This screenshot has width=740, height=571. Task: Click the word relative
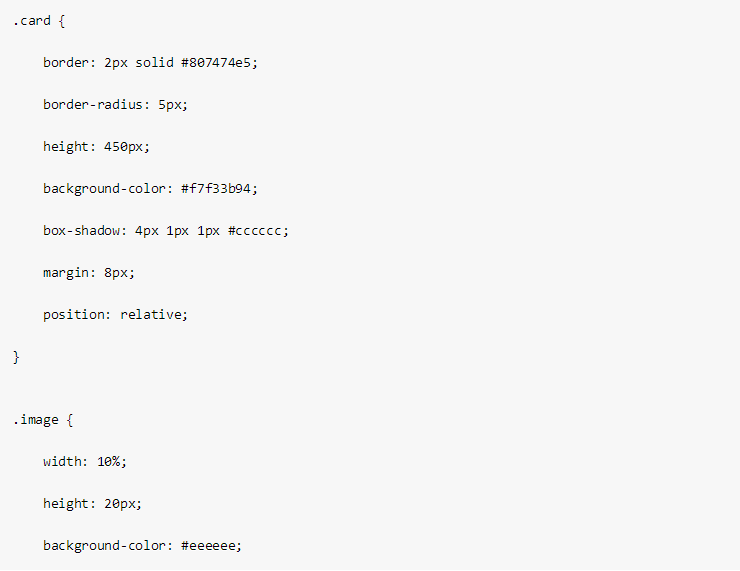[151, 314]
